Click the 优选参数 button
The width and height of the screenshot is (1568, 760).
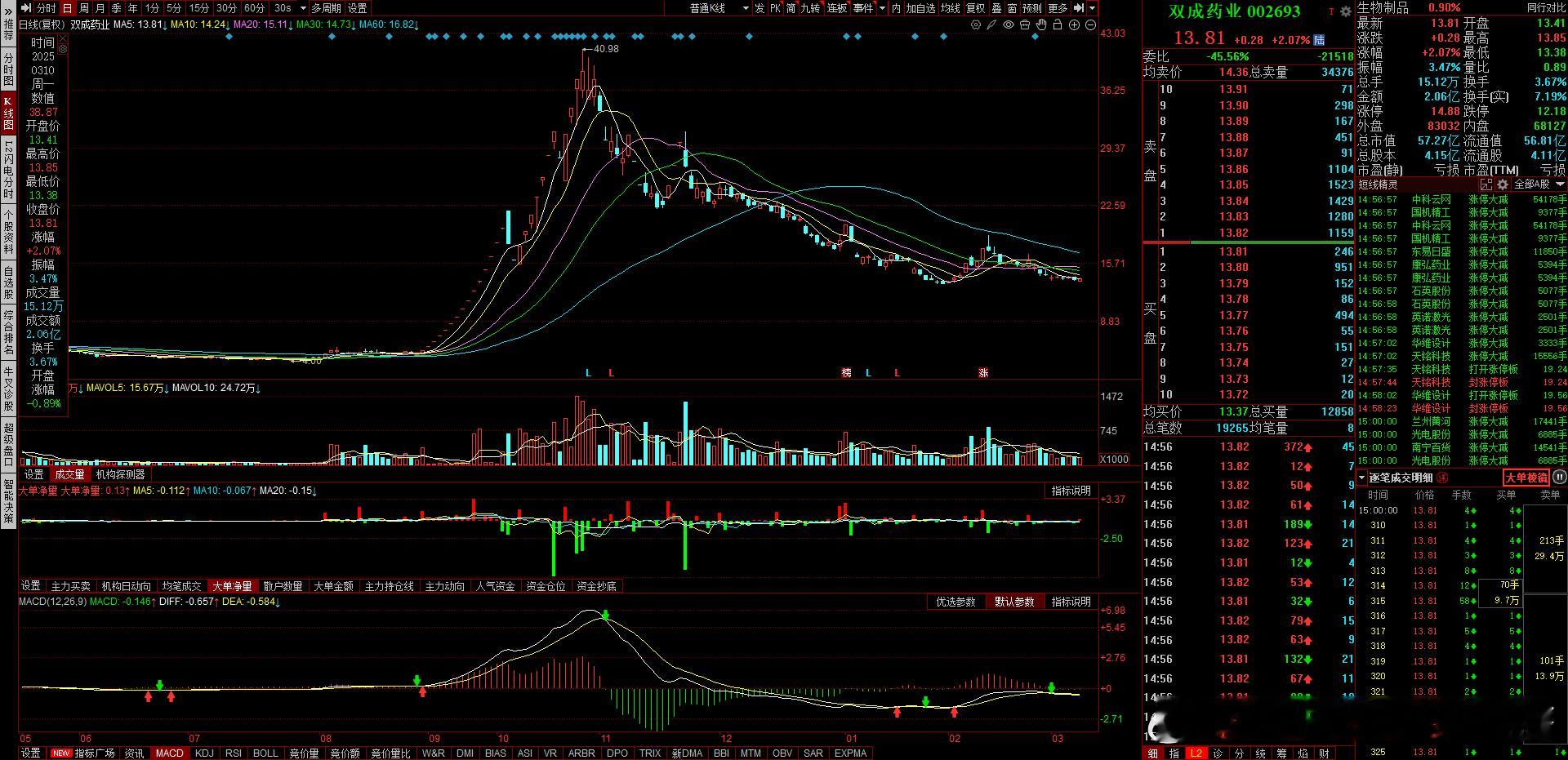coord(955,602)
